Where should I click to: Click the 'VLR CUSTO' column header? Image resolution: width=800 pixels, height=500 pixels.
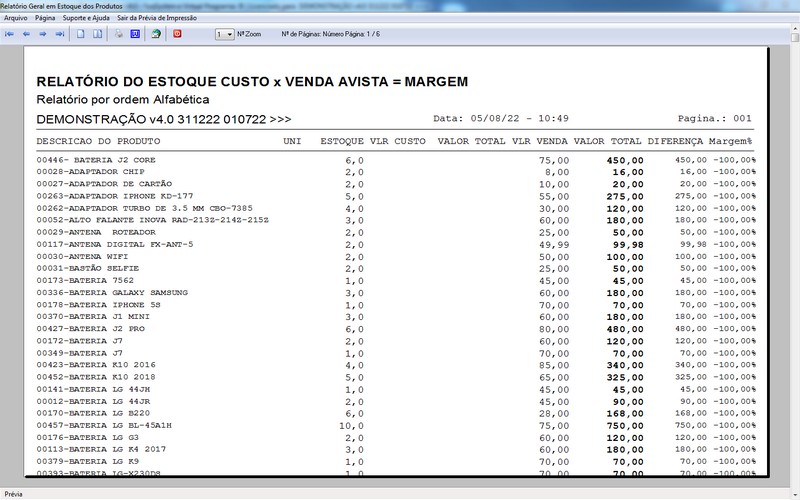click(397, 141)
